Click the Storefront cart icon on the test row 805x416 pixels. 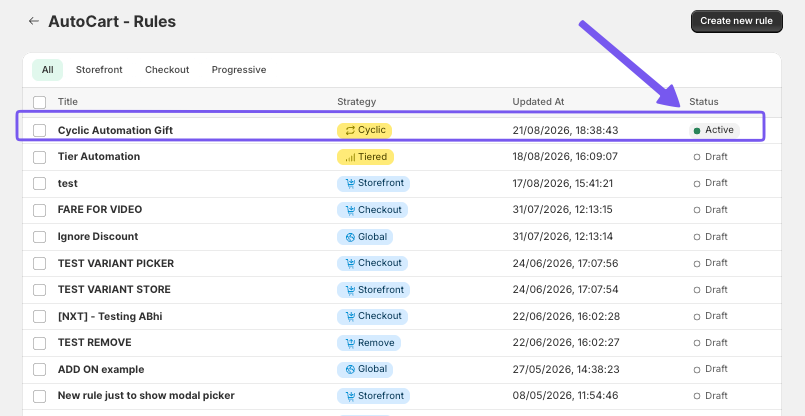coord(350,183)
